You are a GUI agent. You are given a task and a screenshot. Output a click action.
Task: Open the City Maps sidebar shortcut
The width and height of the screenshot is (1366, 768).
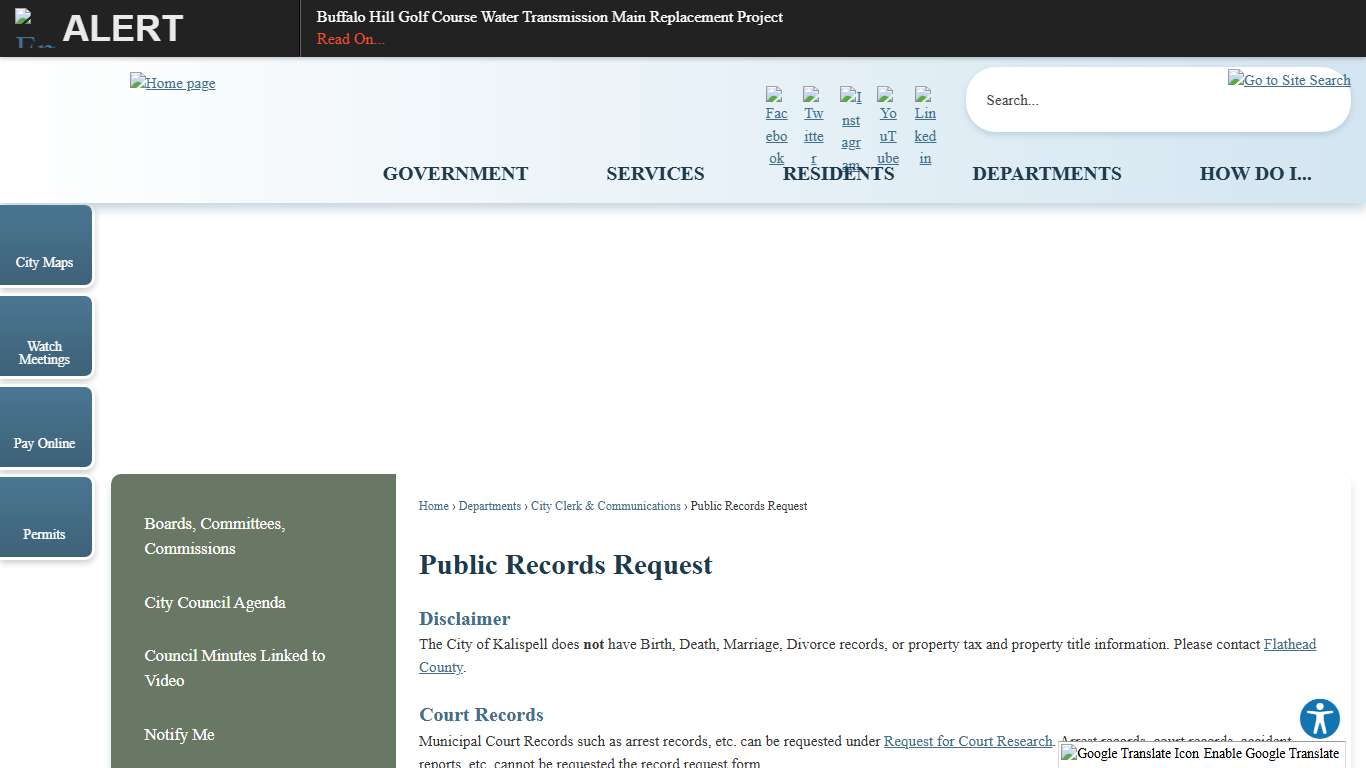(x=44, y=261)
